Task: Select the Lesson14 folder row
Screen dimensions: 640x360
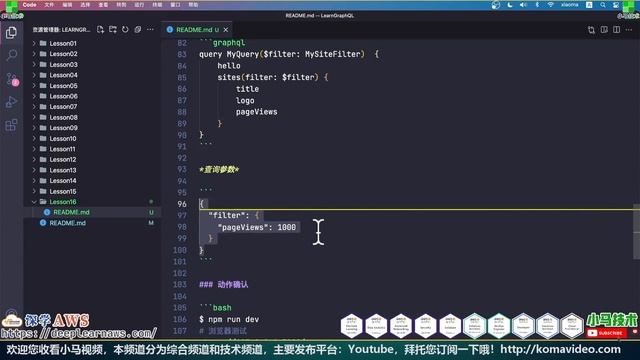Action: pos(92,181)
